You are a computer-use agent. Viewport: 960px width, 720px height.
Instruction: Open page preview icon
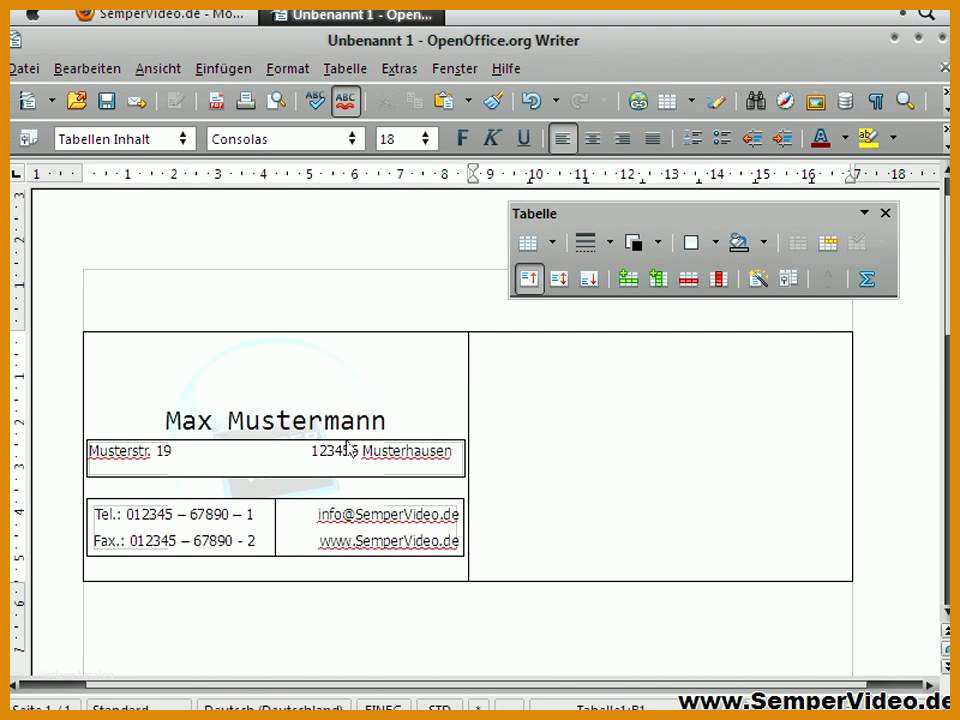click(x=276, y=100)
